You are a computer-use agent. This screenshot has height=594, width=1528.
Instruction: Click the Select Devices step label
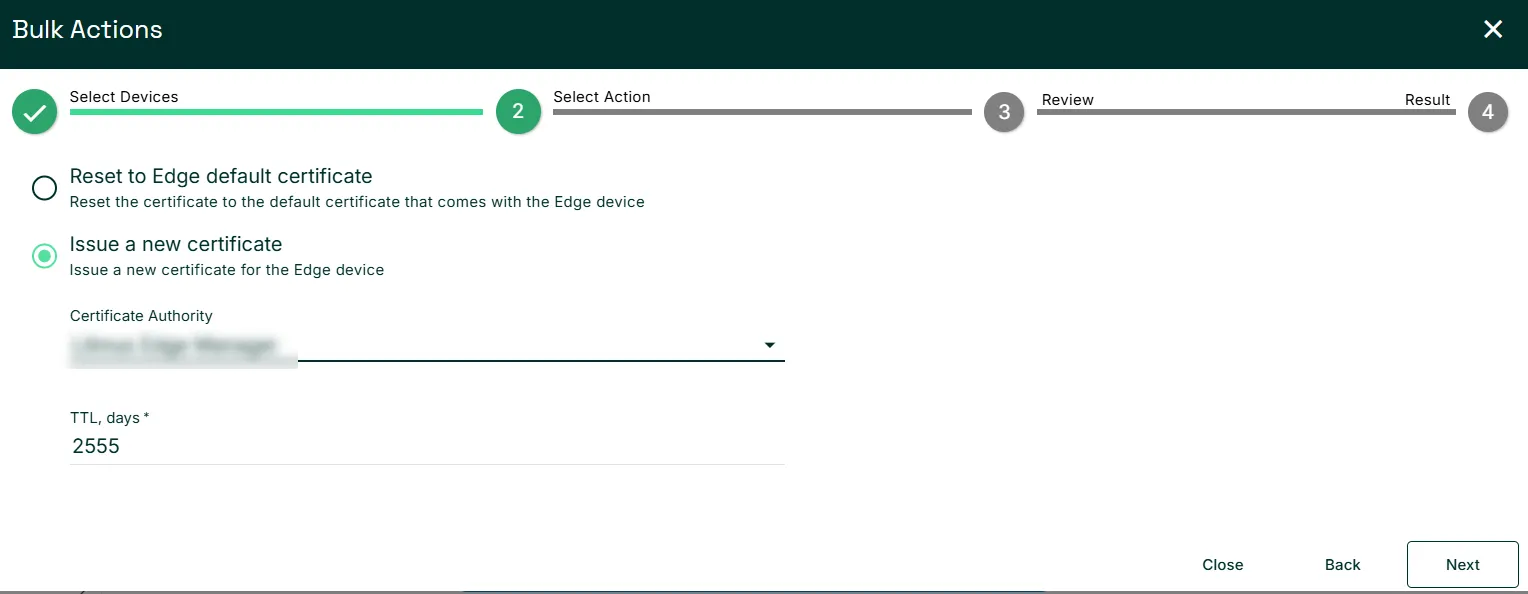click(x=124, y=97)
